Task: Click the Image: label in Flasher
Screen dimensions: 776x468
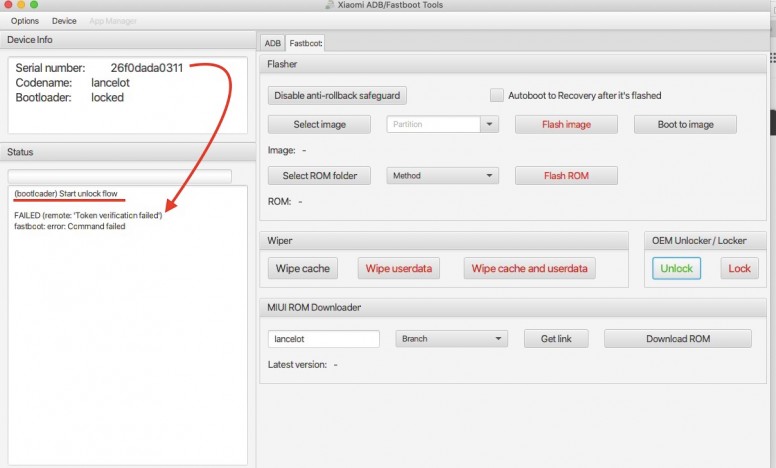Action: pos(282,150)
